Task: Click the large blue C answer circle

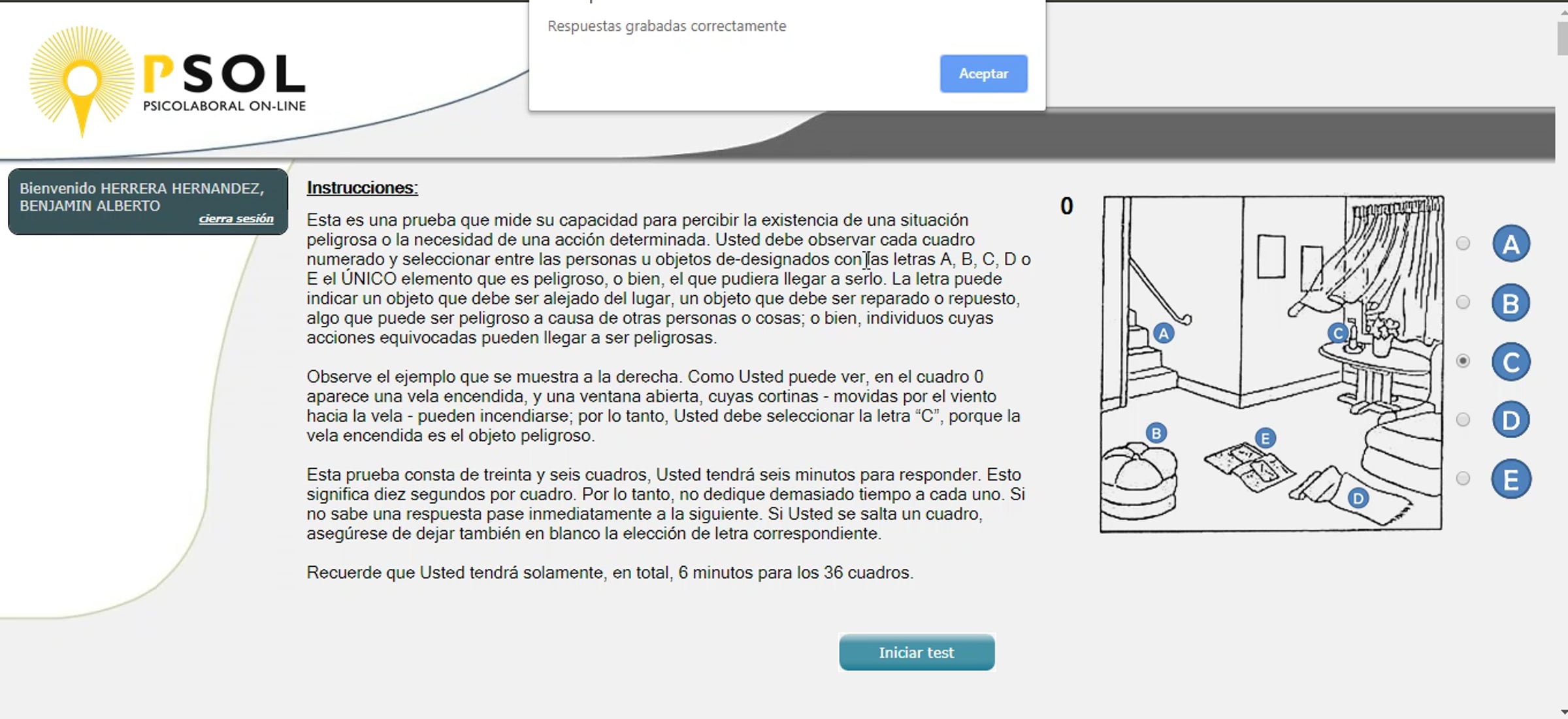Action: [x=1511, y=362]
